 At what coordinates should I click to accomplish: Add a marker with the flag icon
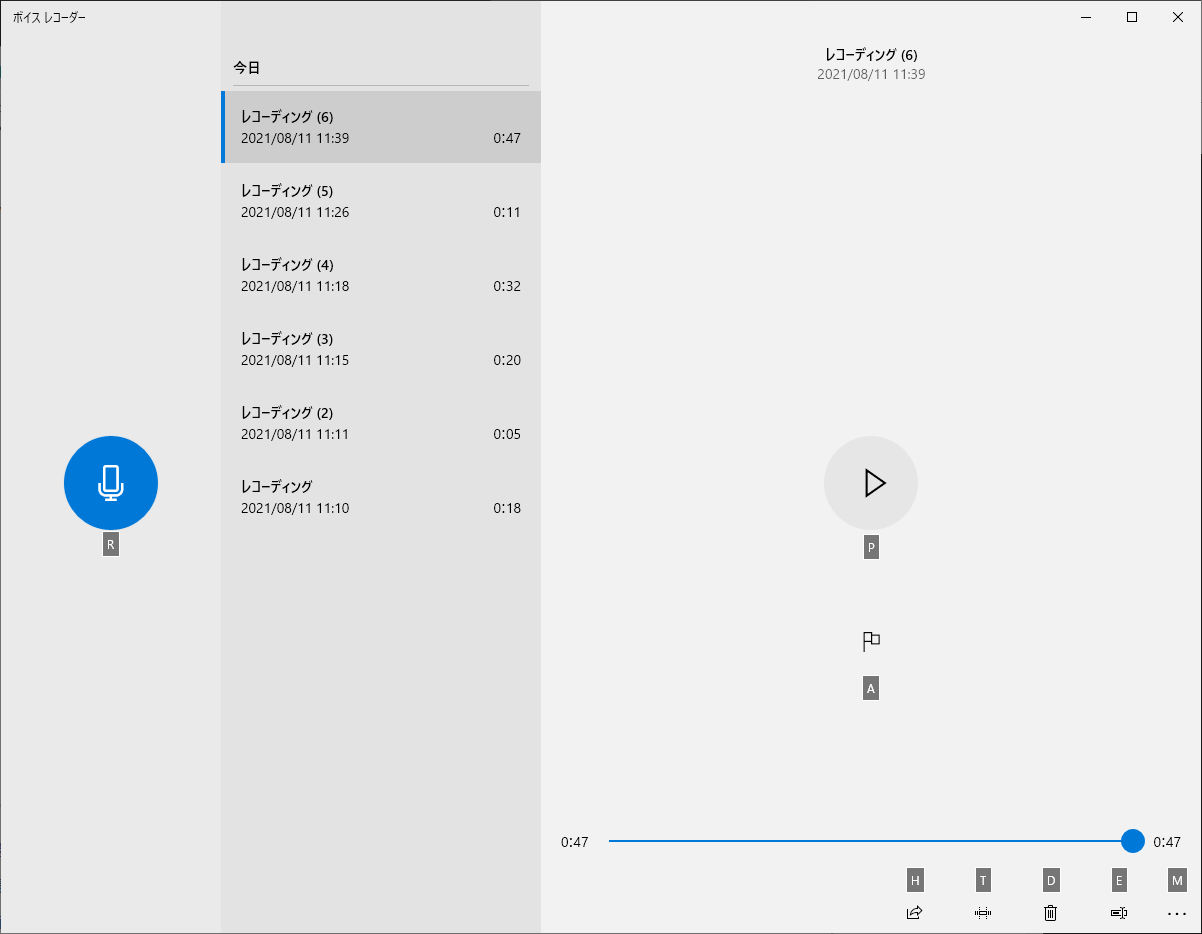point(871,641)
